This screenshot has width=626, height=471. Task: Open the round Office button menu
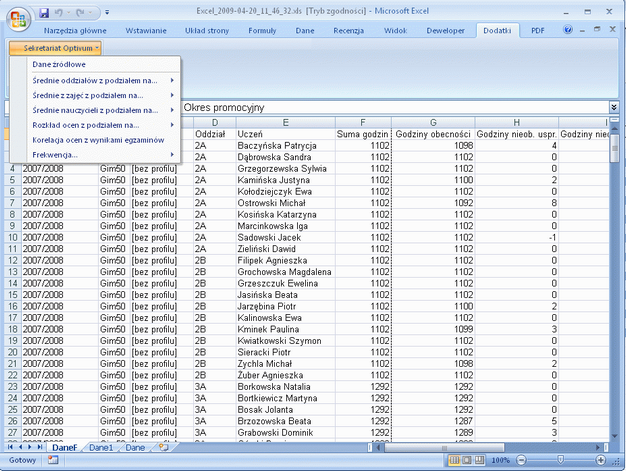point(18,19)
